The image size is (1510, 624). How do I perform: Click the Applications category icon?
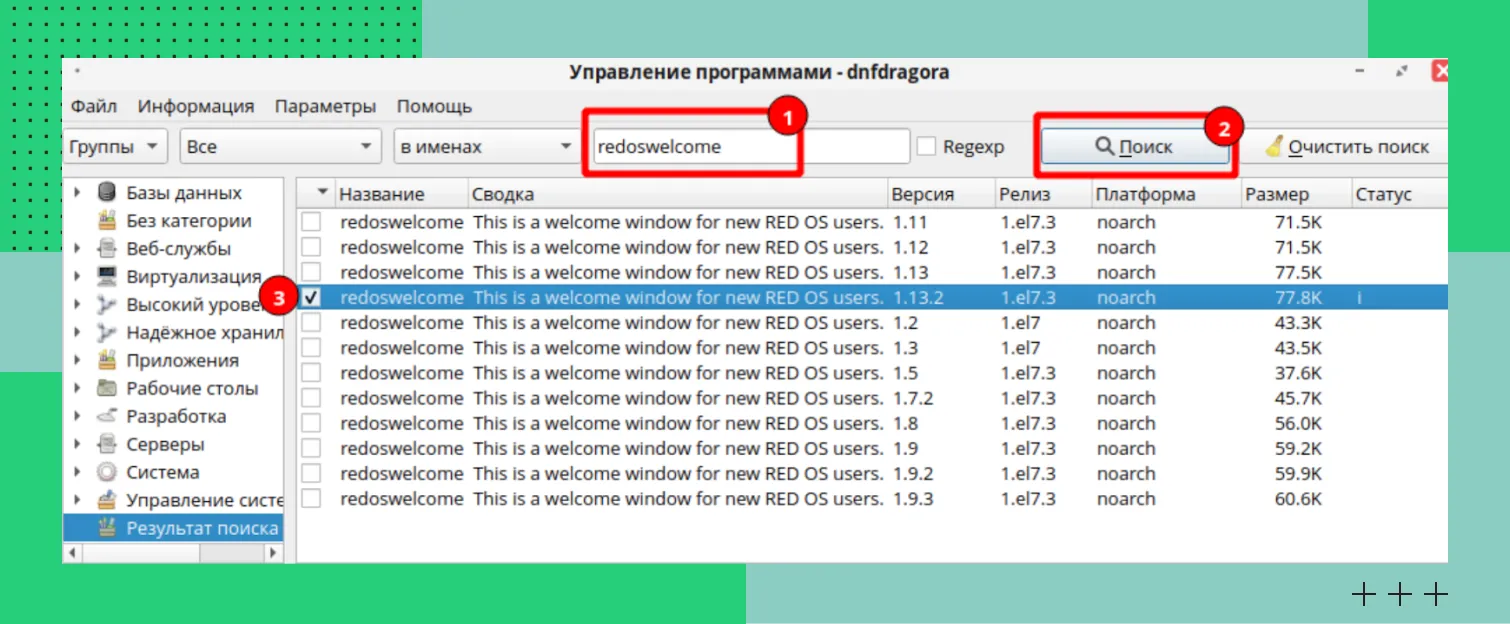[107, 361]
